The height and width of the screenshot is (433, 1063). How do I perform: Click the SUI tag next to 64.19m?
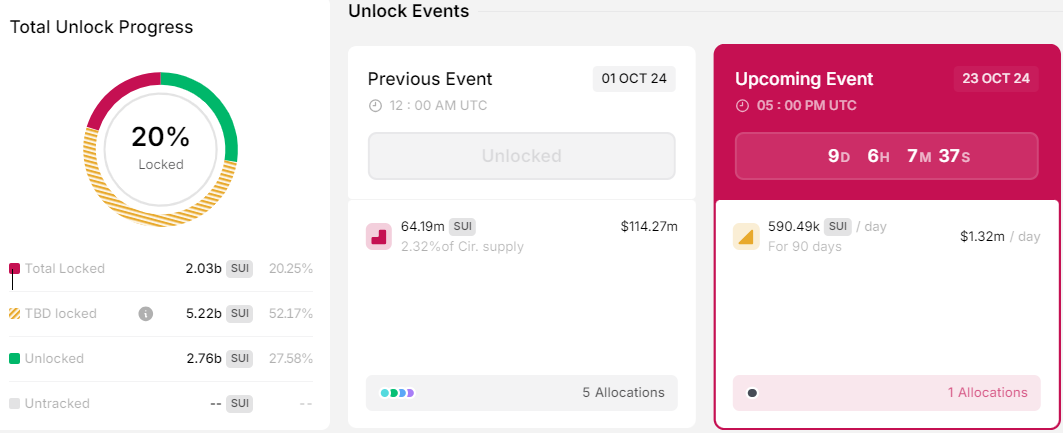tap(462, 226)
